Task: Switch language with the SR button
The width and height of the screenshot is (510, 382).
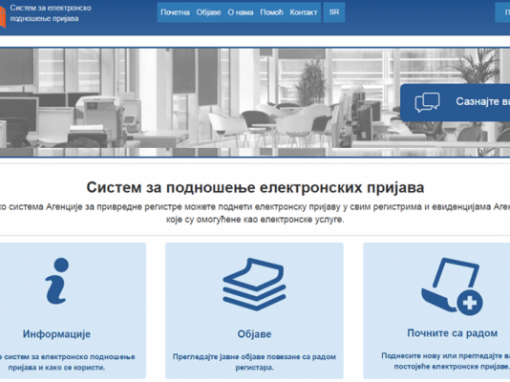Action: (334, 12)
